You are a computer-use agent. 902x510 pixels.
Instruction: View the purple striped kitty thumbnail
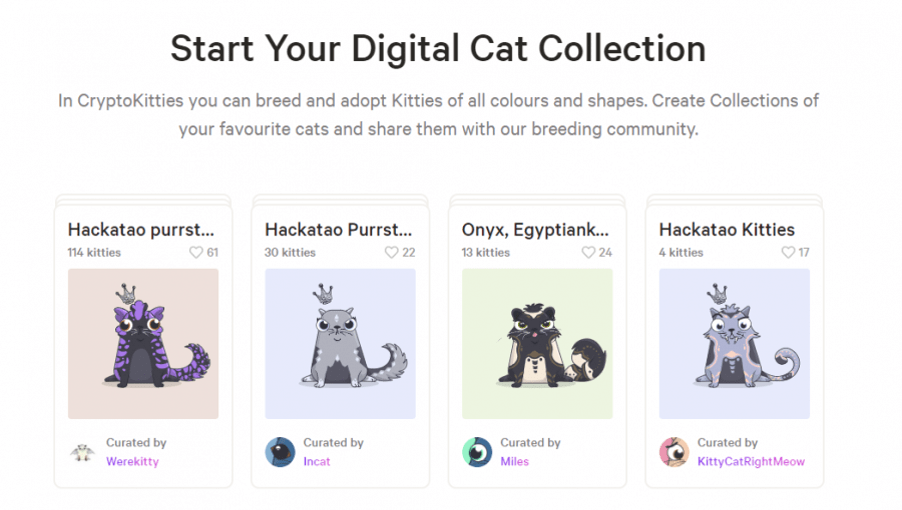[x=143, y=344]
